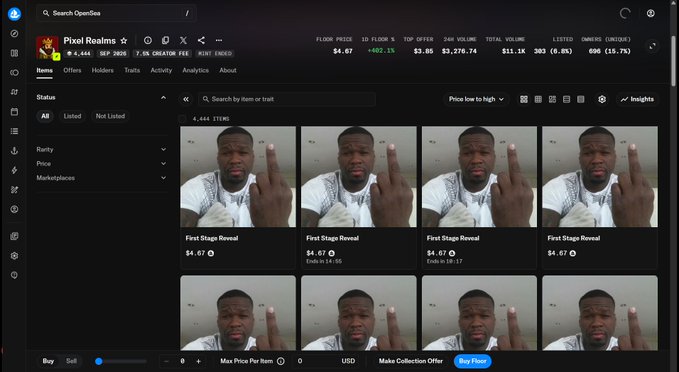Tick the select-all checkbox beside 4,444 ITEMS
The image size is (679, 372).
pyautogui.click(x=182, y=119)
